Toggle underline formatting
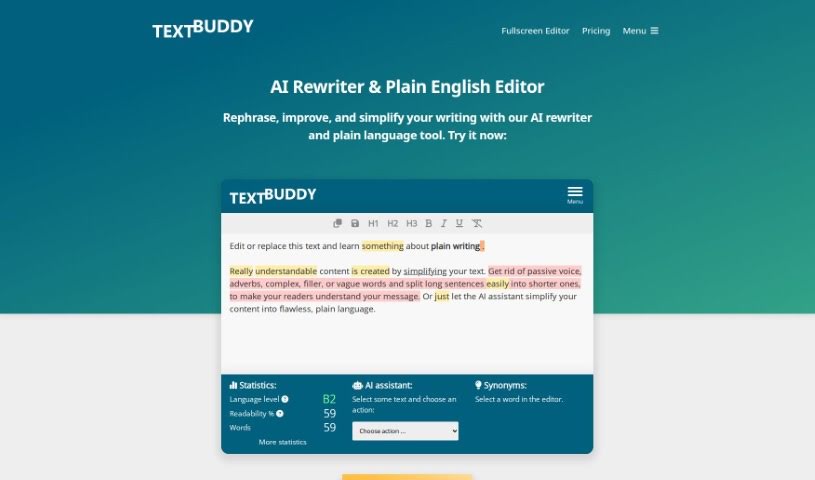The image size is (815, 480). (x=459, y=223)
